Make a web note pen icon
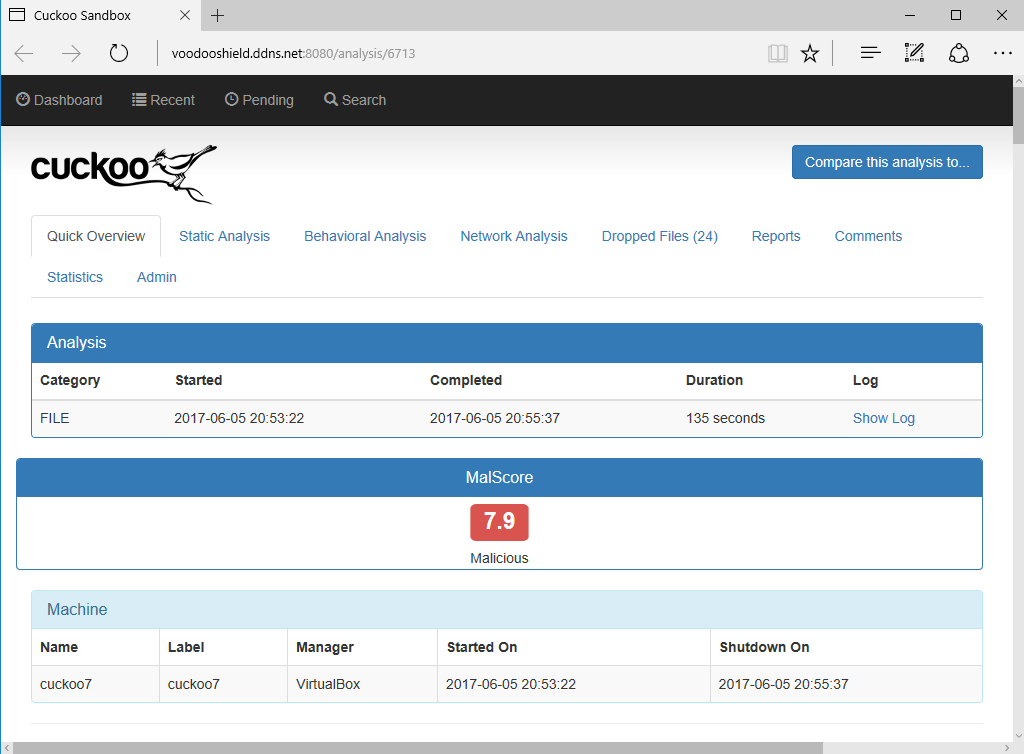1024x754 pixels. pos(914,53)
